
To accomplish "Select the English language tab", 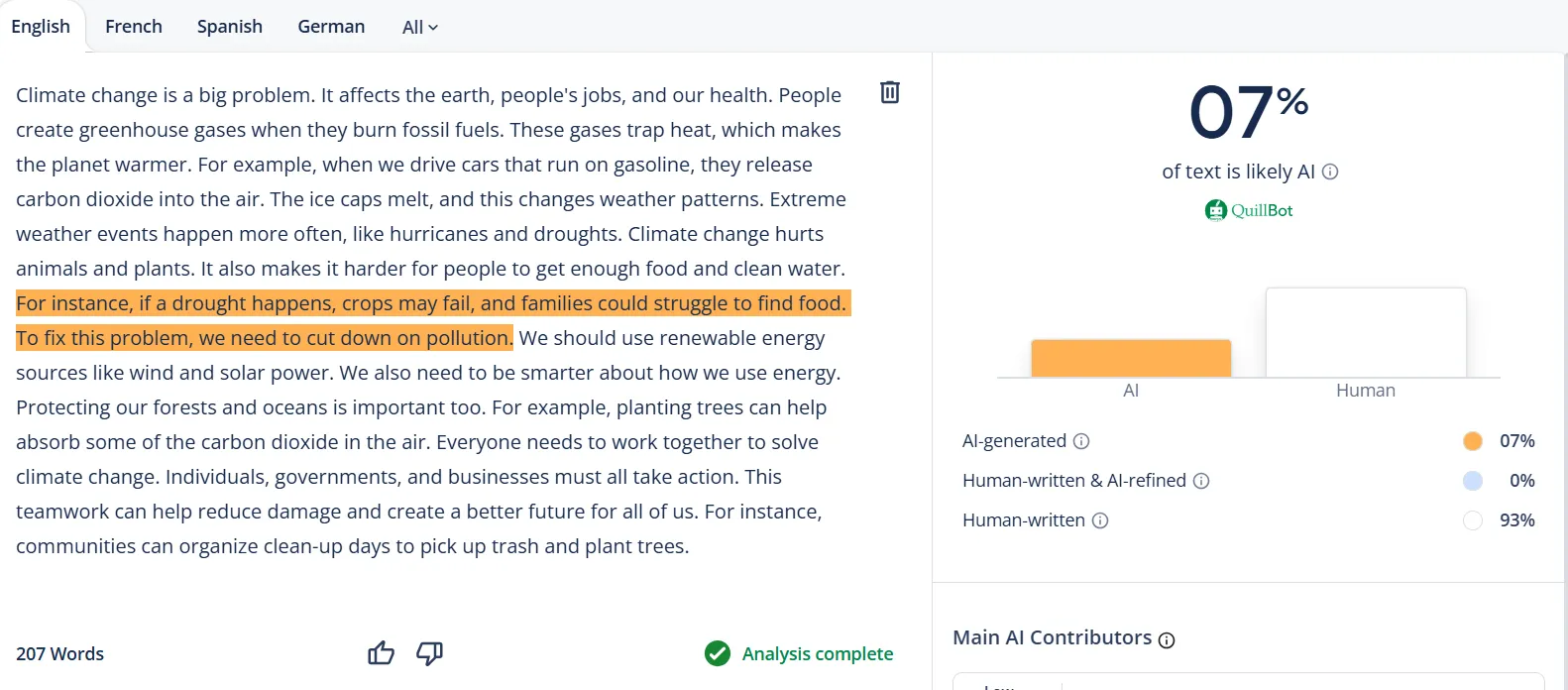I will tap(42, 26).
